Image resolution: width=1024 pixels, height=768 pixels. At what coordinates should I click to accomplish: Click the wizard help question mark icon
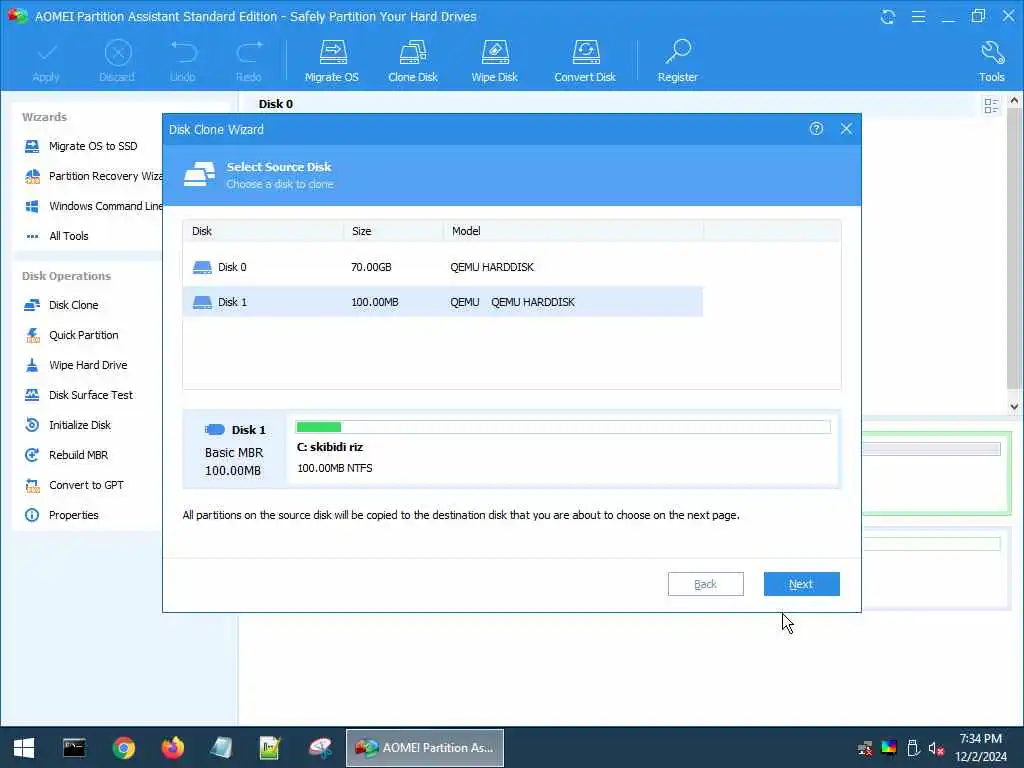click(816, 129)
